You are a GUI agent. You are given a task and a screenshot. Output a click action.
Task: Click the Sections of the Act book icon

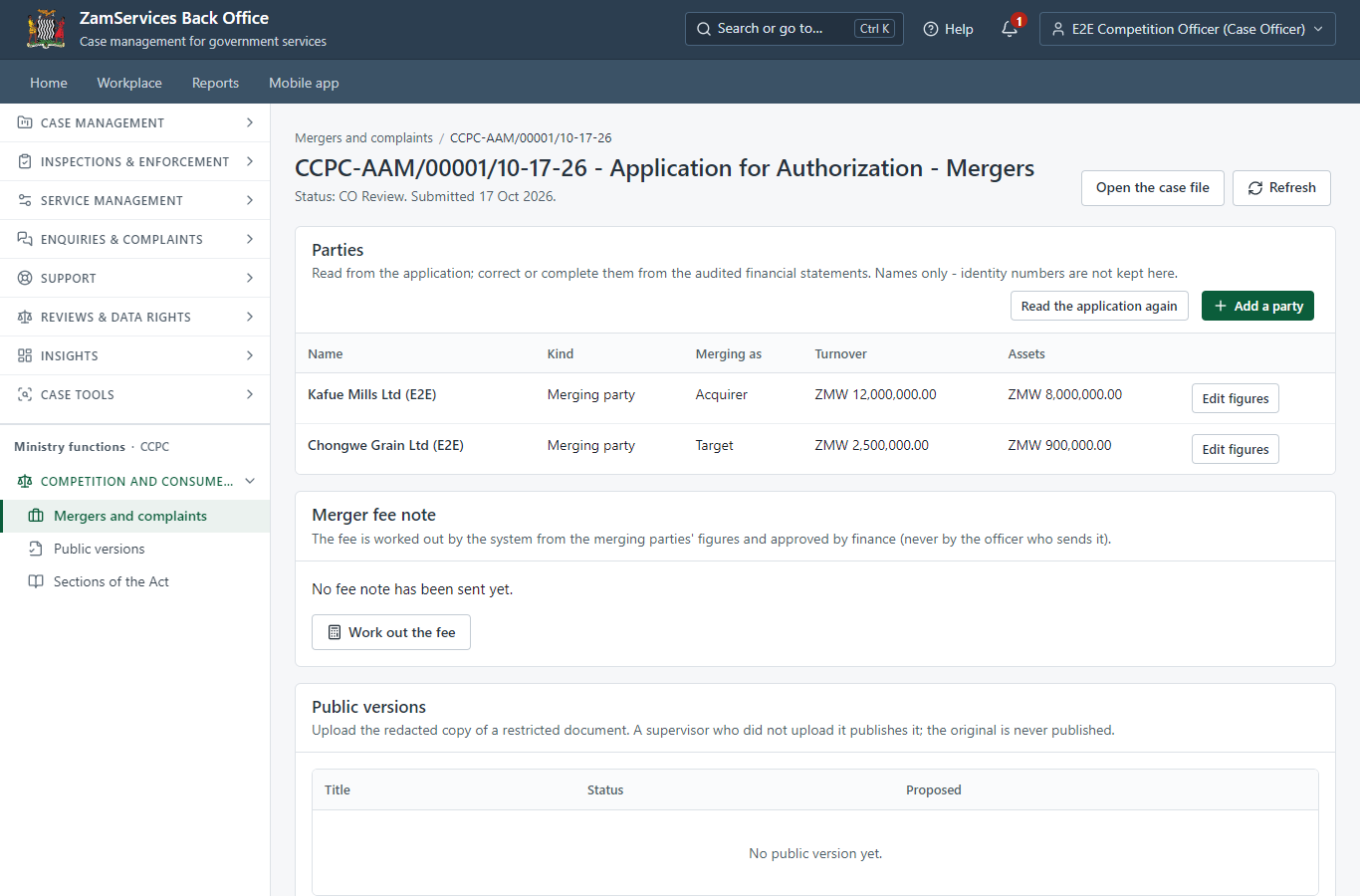[x=36, y=581]
